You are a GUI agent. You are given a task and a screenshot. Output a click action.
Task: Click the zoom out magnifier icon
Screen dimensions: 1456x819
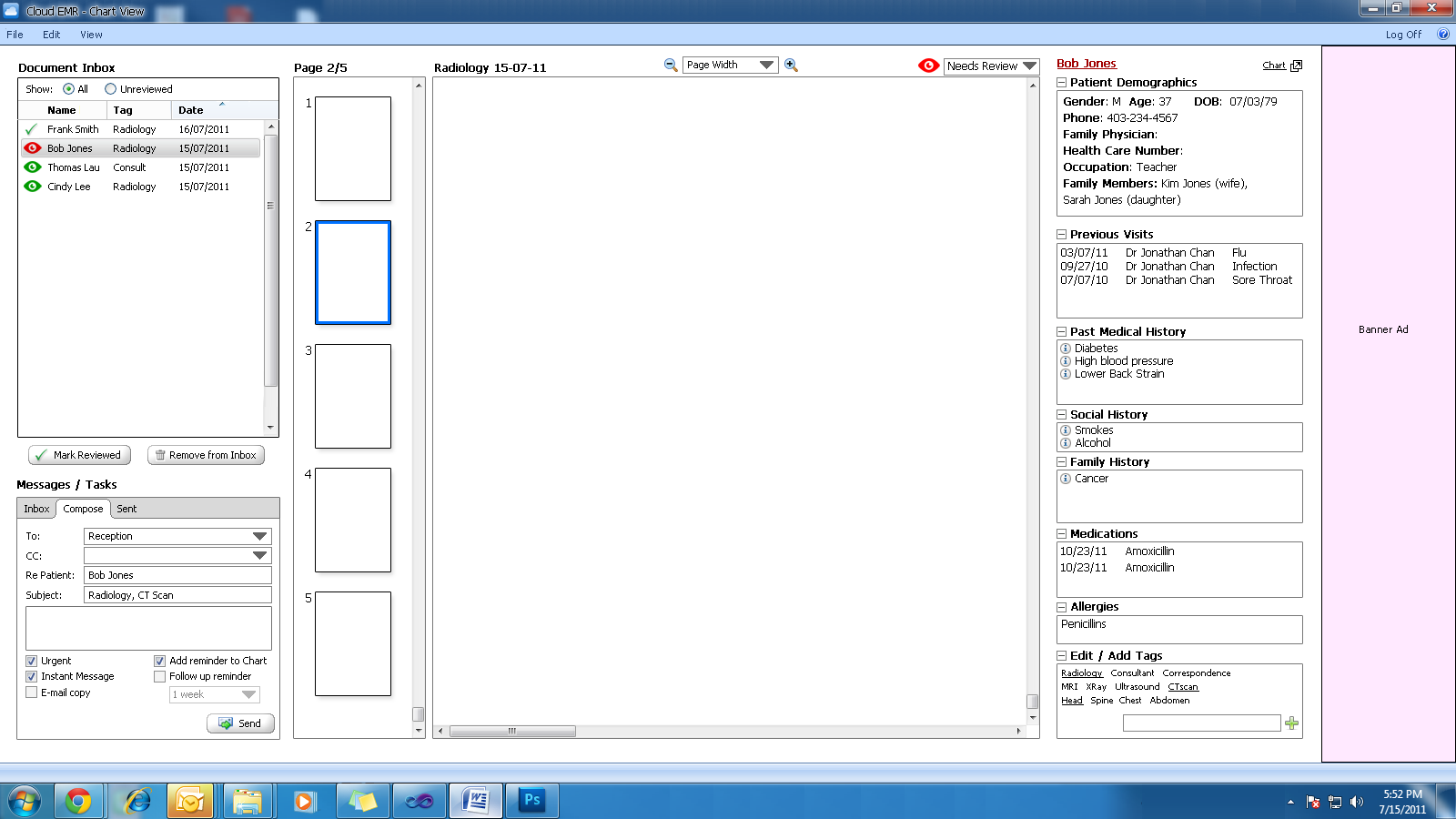[671, 65]
